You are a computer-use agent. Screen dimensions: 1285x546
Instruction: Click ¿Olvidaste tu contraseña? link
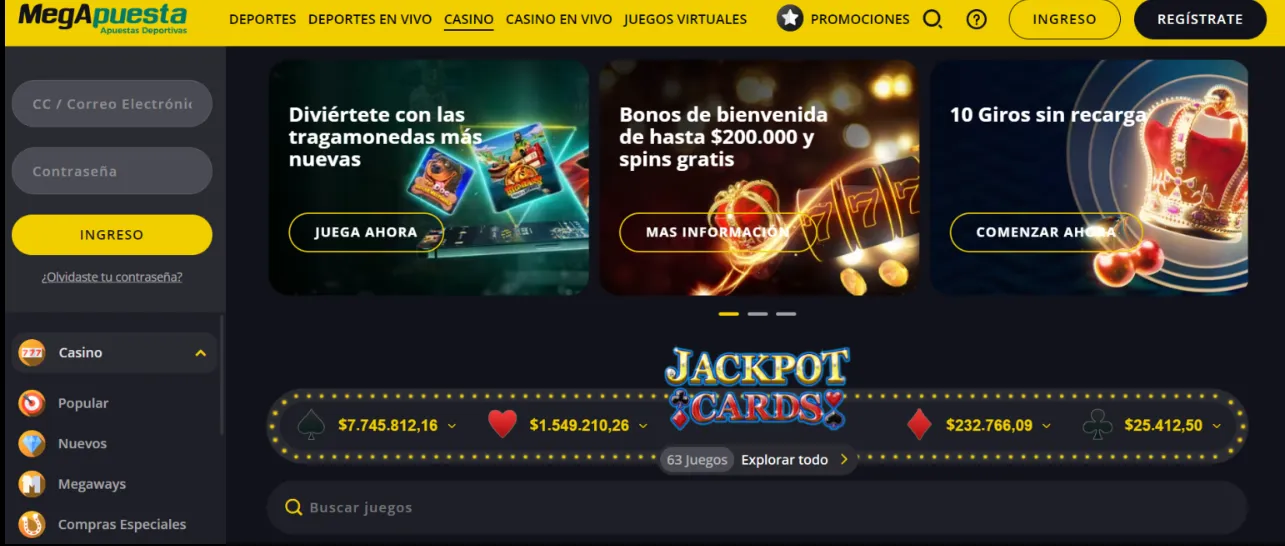[112, 277]
